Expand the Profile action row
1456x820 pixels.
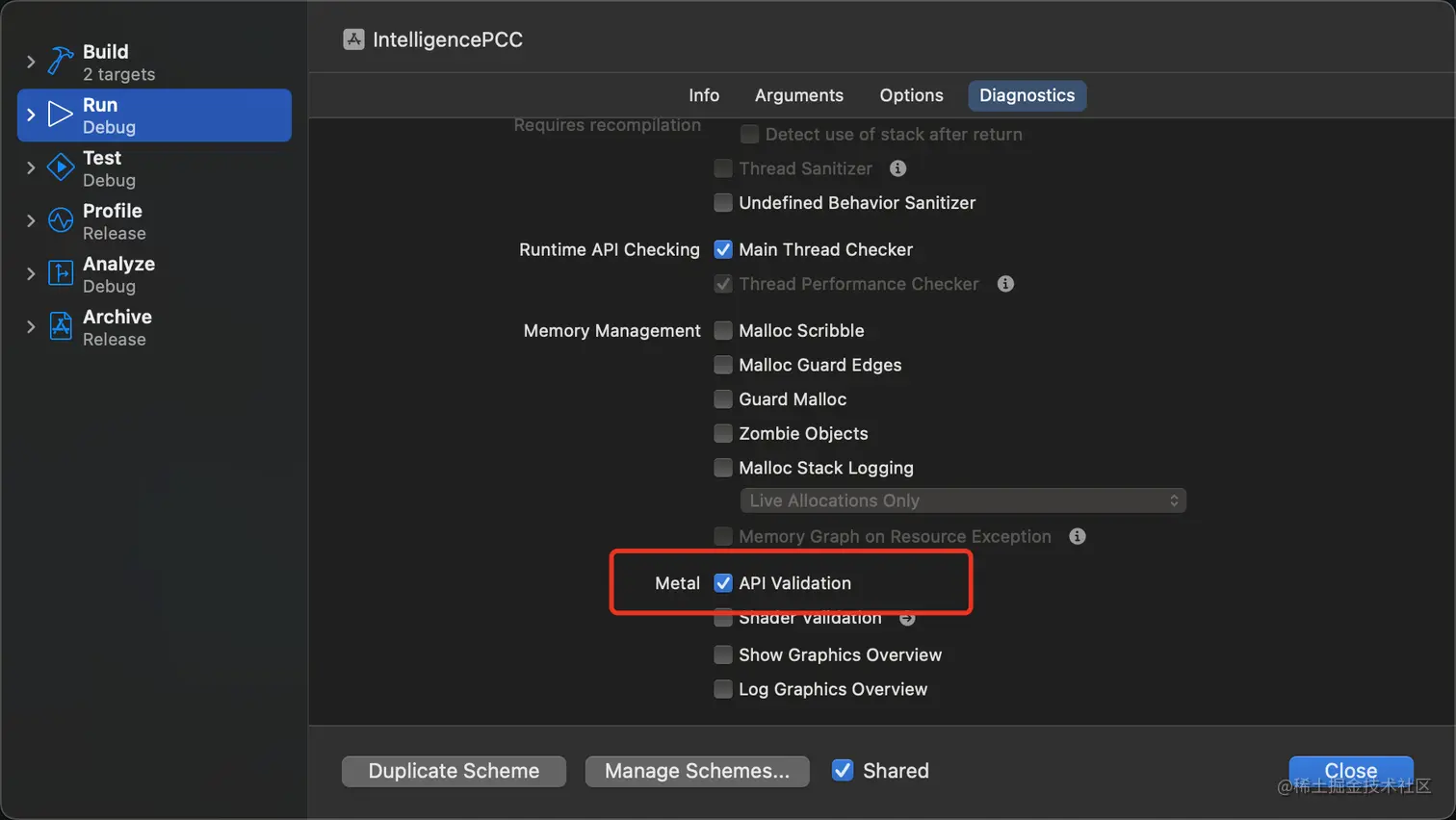[x=31, y=220]
